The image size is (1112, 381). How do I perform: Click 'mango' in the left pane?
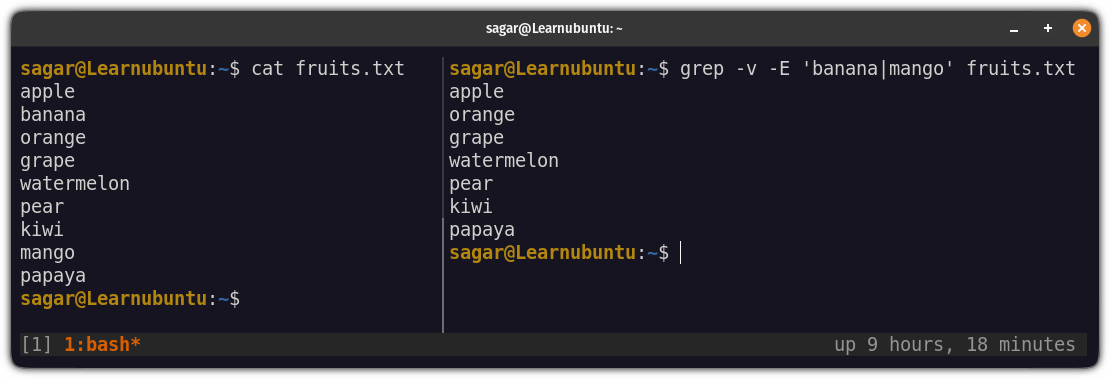coord(48,253)
